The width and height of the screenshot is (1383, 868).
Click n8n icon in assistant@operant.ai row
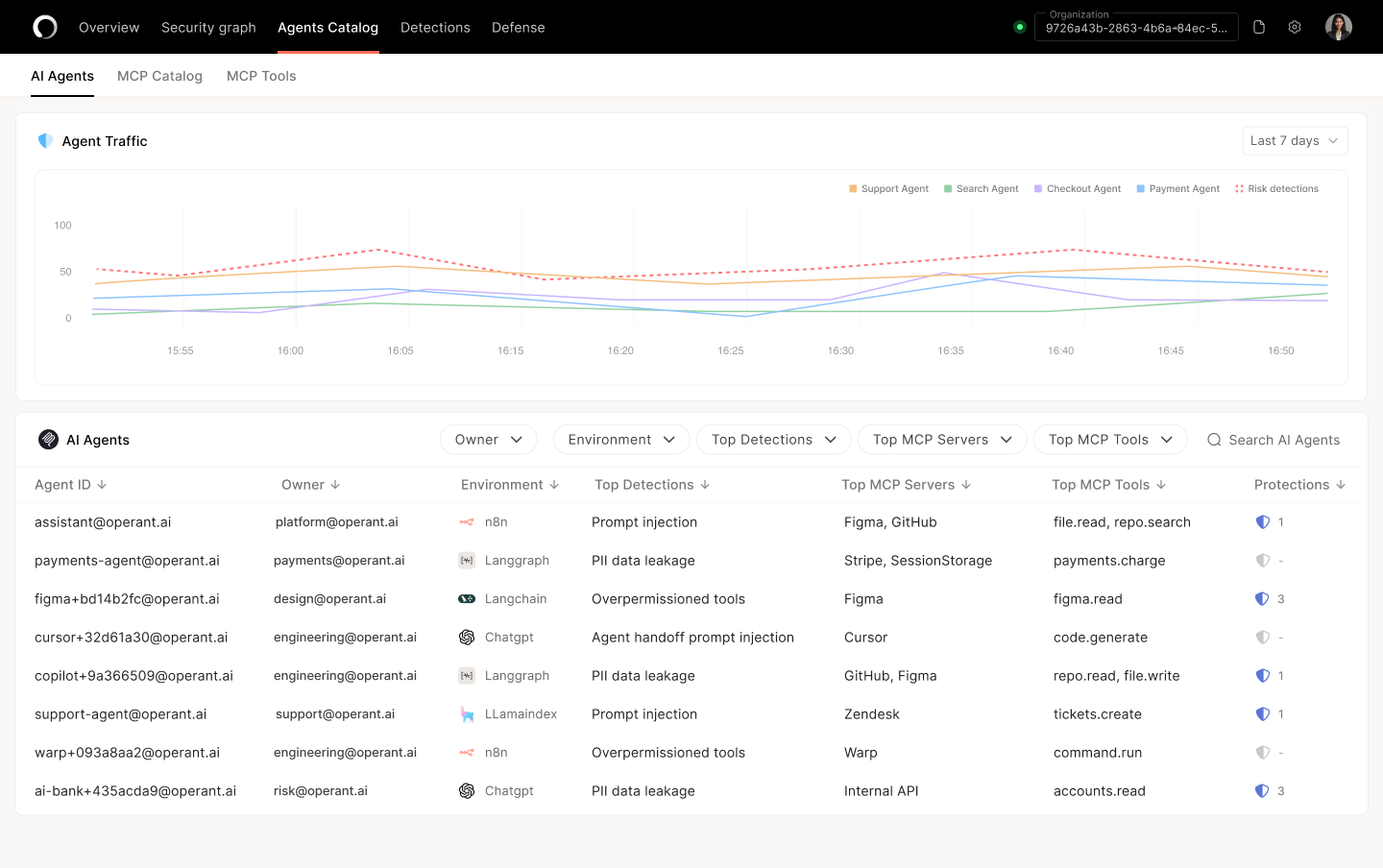(x=467, y=522)
